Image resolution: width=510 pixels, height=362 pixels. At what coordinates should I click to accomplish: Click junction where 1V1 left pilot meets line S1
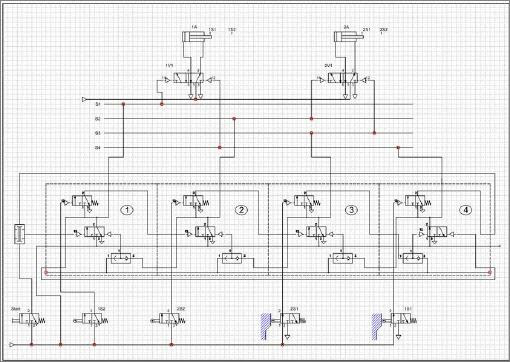pos(162,104)
